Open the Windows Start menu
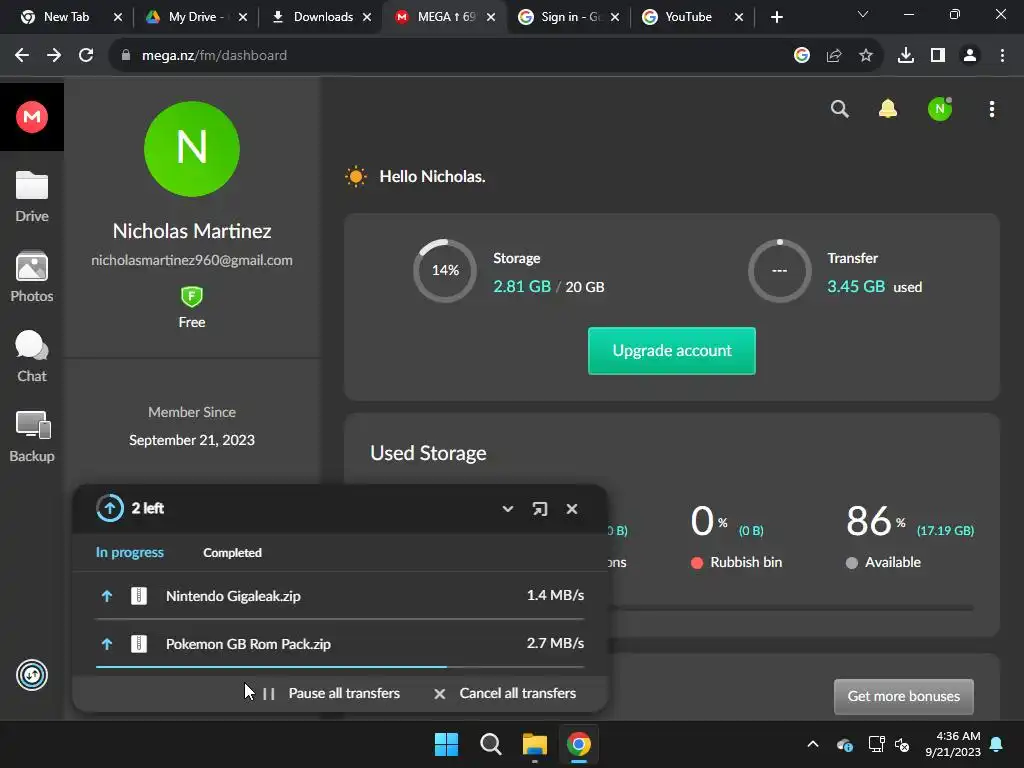The image size is (1024, 768). (446, 744)
